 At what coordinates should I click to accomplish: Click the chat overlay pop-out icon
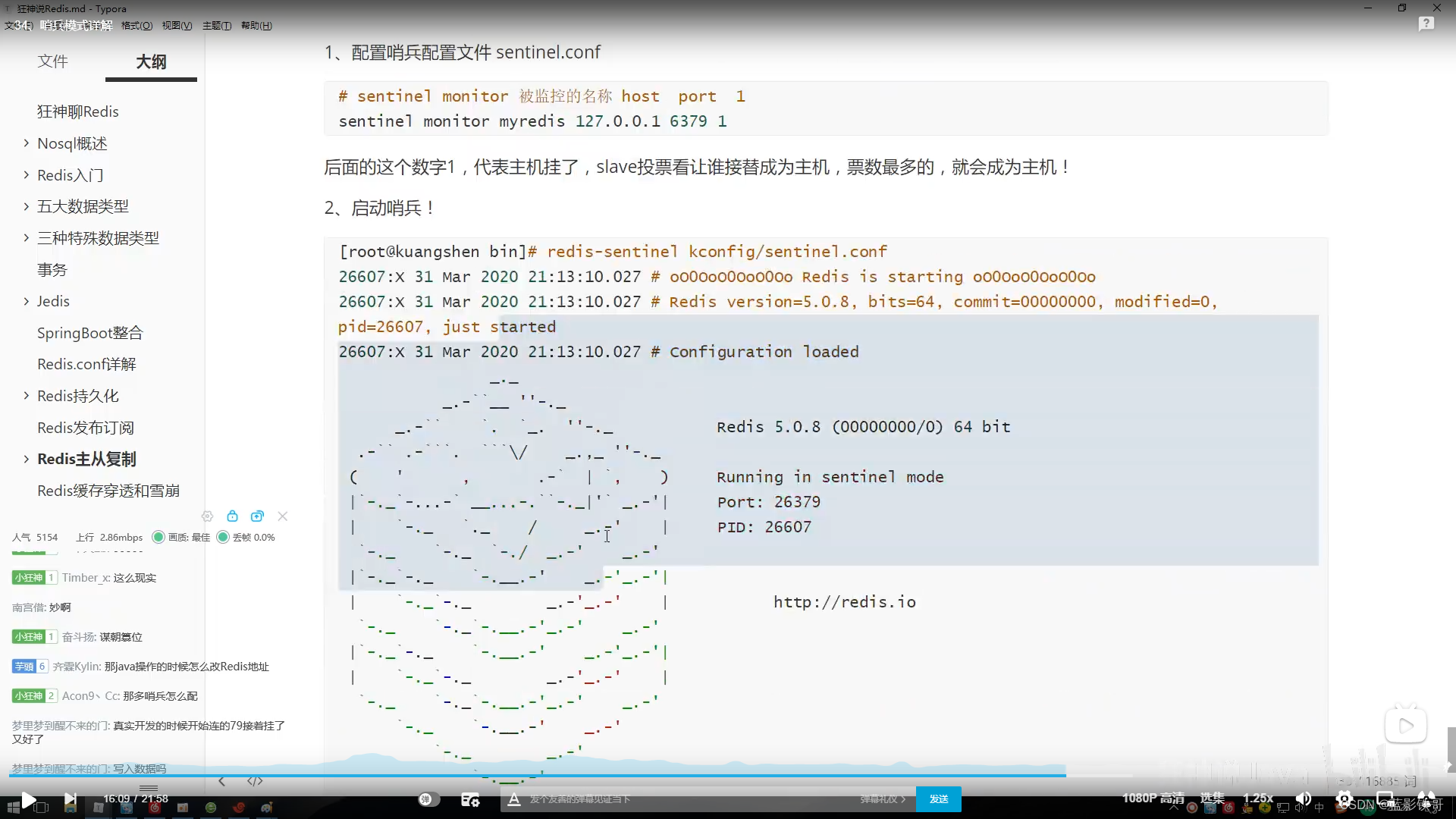click(x=257, y=516)
